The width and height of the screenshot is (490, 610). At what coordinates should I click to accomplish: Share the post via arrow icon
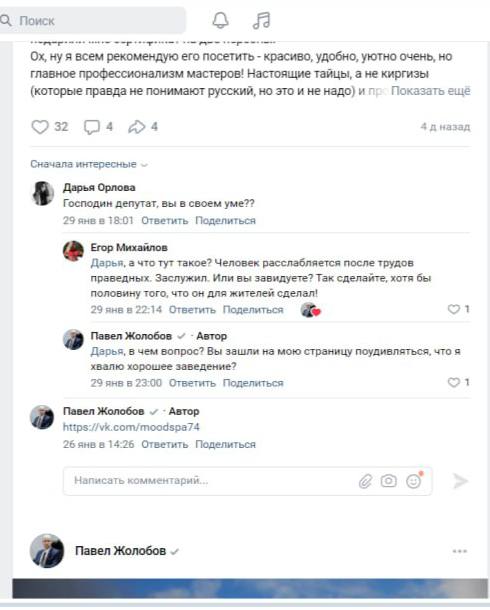coord(136,127)
